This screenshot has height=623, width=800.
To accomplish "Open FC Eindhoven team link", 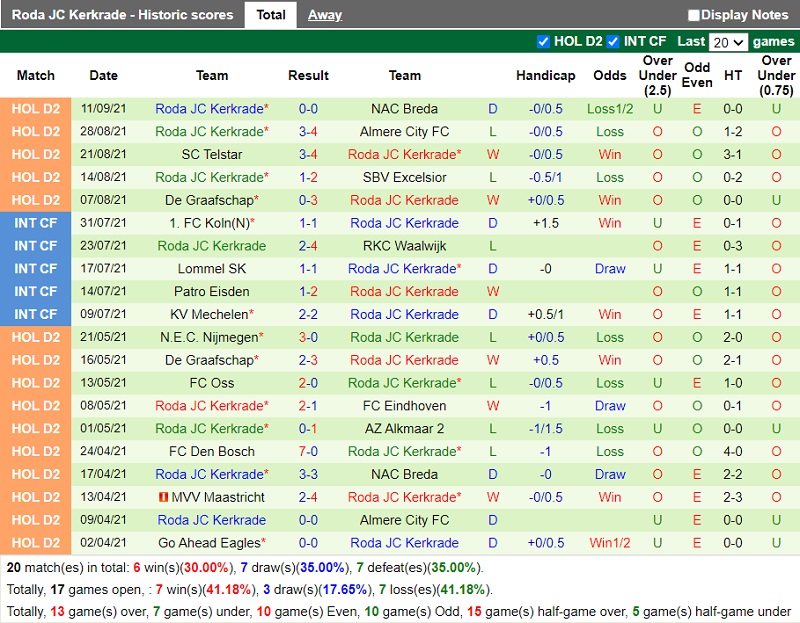I will (x=404, y=406).
